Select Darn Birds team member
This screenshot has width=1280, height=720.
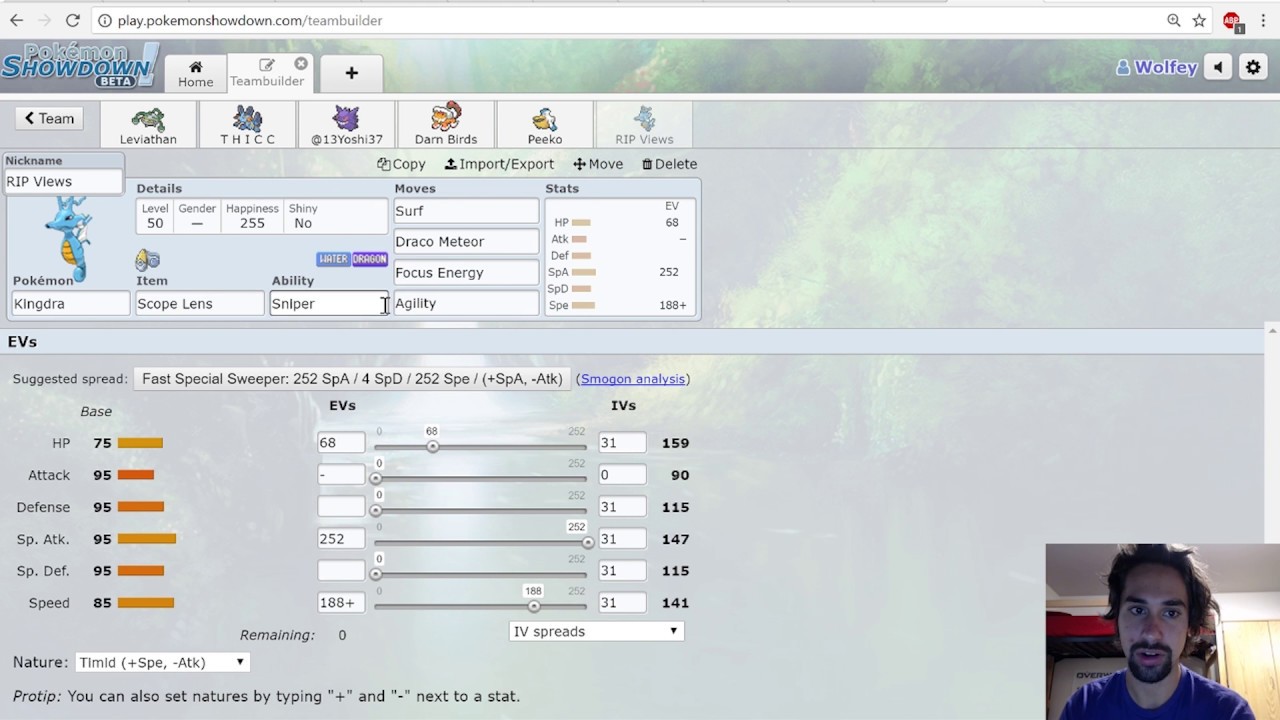[x=445, y=125]
